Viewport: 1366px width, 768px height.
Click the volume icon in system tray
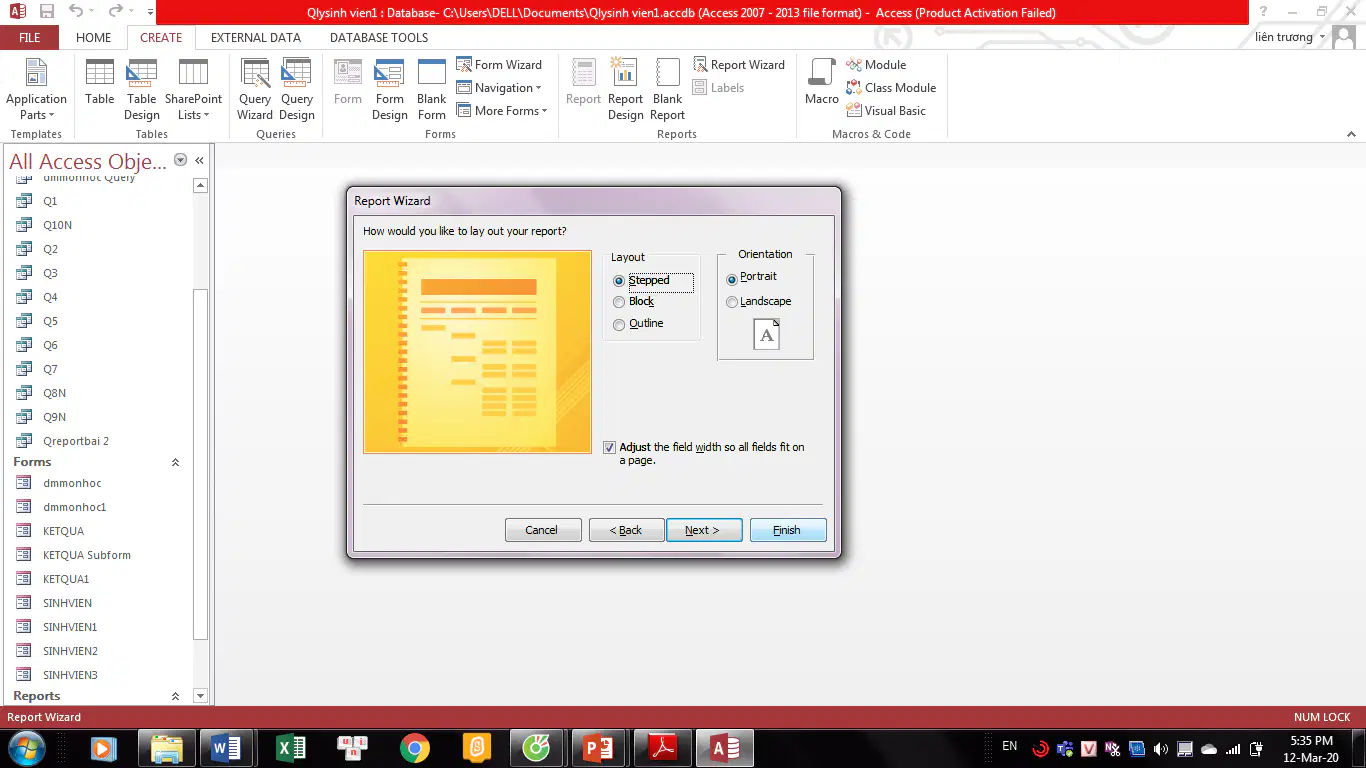1161,748
